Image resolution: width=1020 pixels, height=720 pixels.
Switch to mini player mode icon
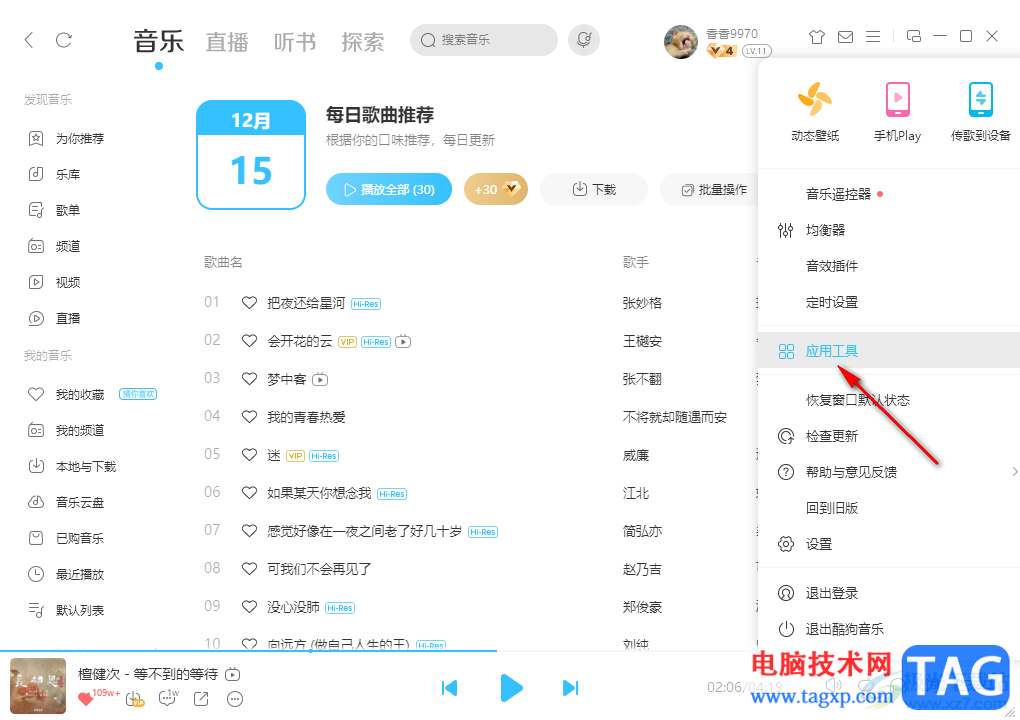point(913,36)
